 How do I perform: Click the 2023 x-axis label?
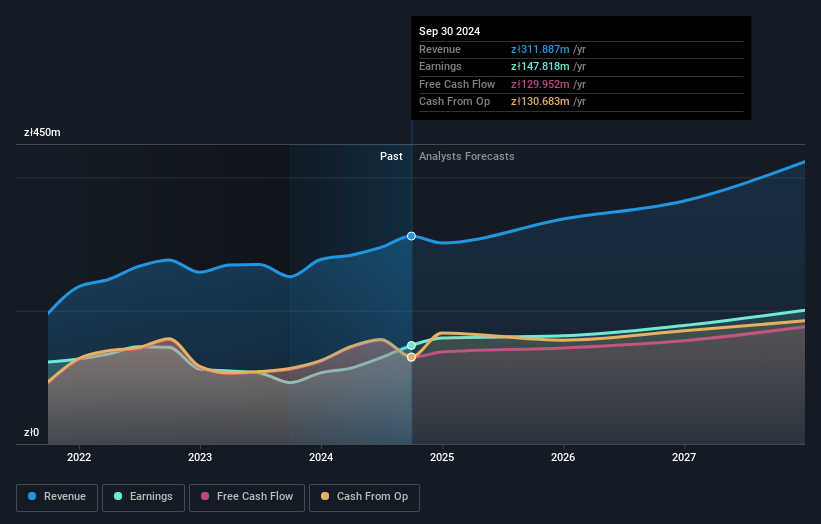(x=200, y=458)
